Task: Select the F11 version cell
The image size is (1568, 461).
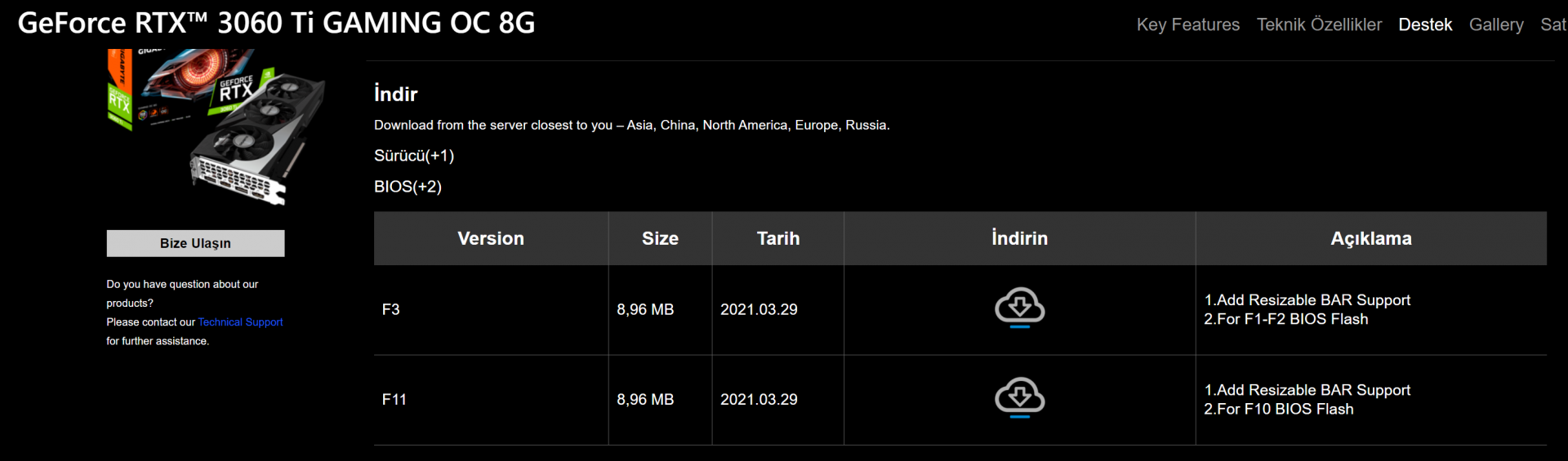Action: 394,400
